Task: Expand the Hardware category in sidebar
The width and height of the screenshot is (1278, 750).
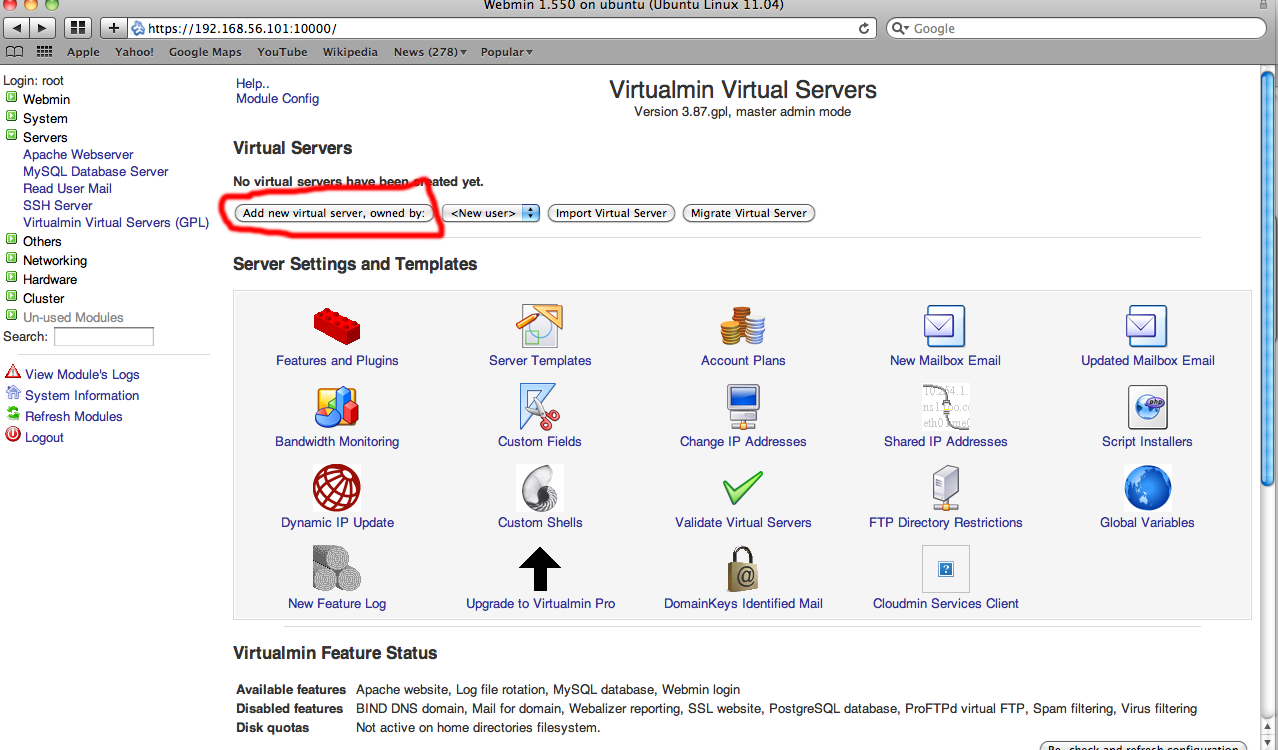Action: pos(12,278)
